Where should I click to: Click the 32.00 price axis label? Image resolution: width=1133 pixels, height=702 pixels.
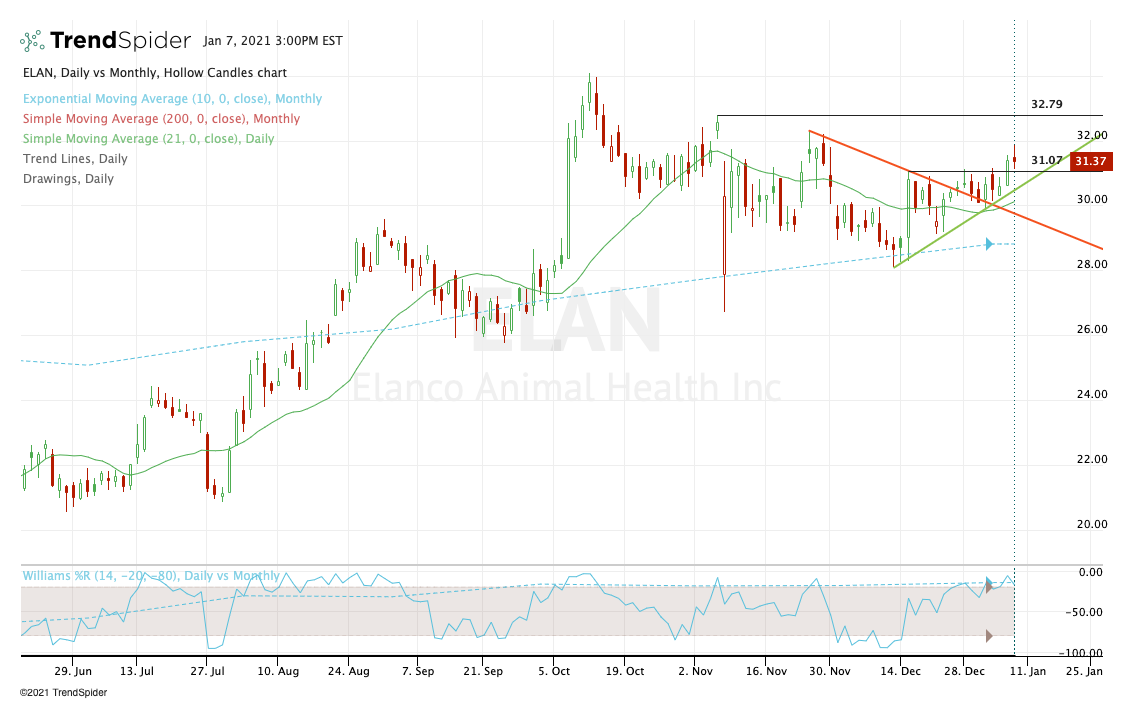pyautogui.click(x=1092, y=135)
